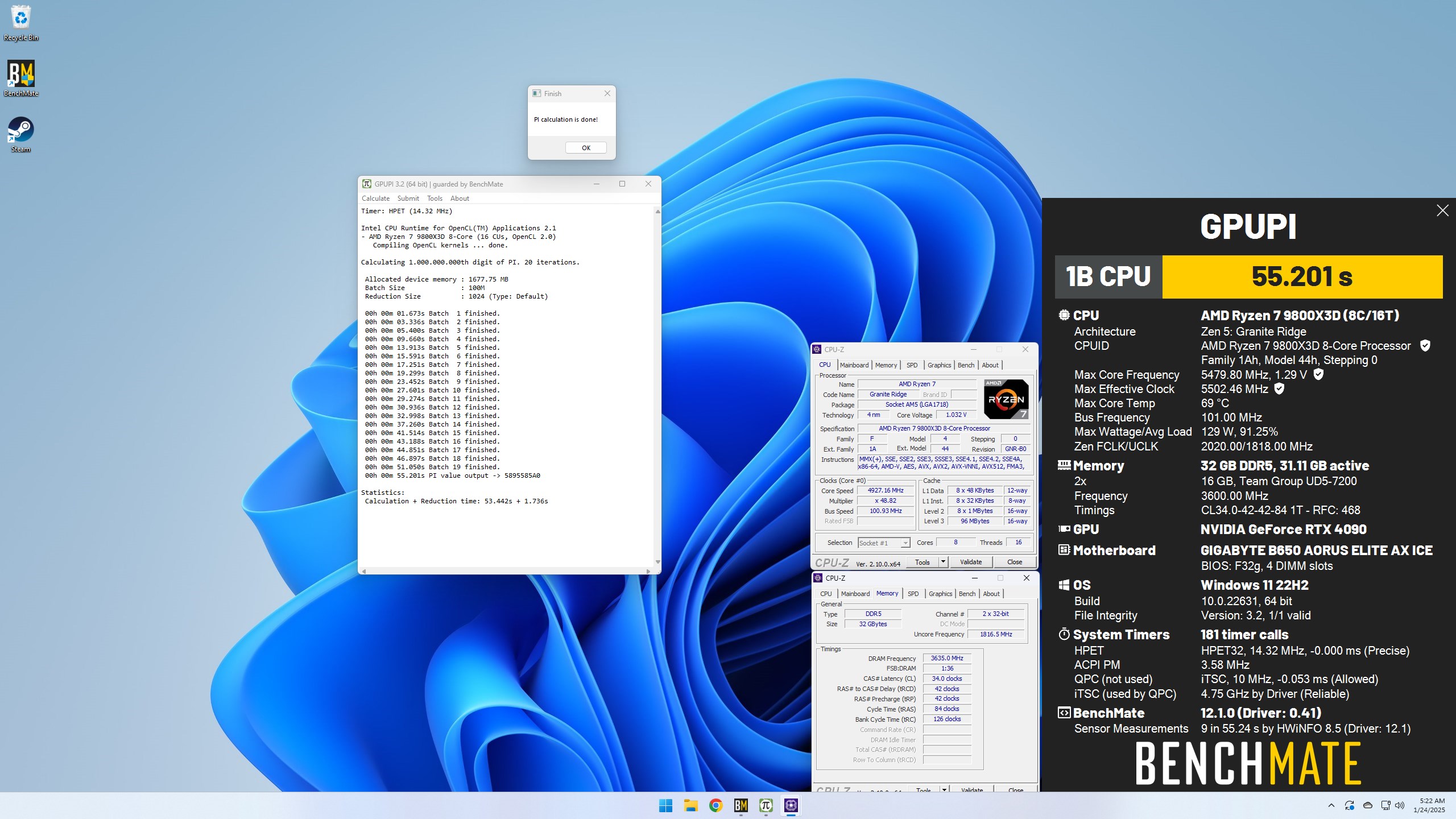Open Google Chrome from the taskbar
Viewport: 1456px width, 819px height.
pos(715,805)
